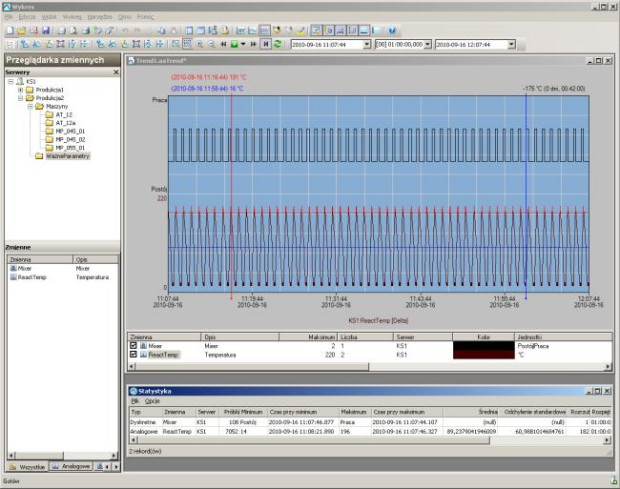Click the KS1 server icon in tree
Image resolution: width=620 pixels, height=489 pixels.
point(21,81)
